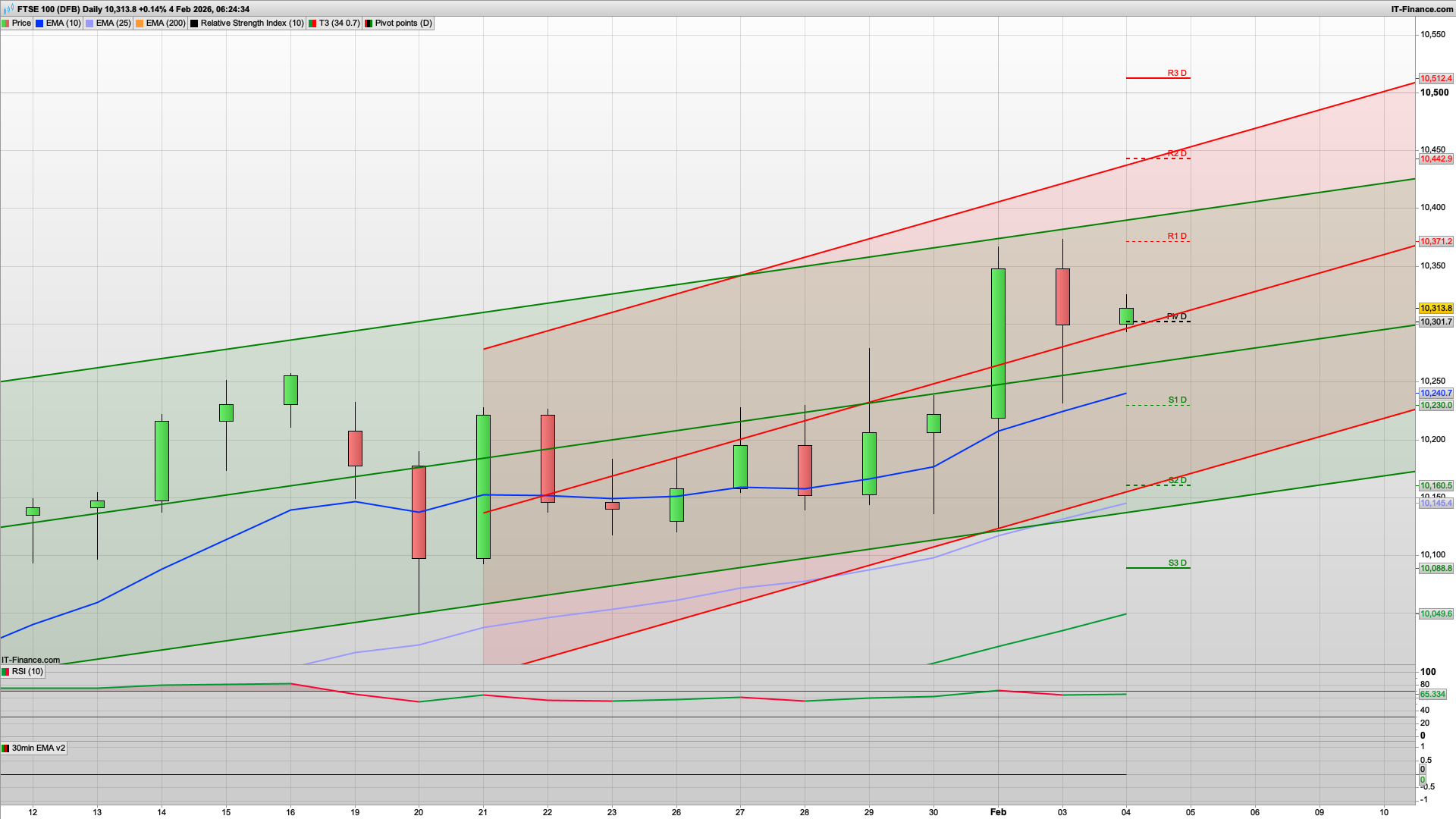Click the R3 D resistance level label
Image resolution: width=1456 pixels, height=819 pixels.
point(1175,74)
